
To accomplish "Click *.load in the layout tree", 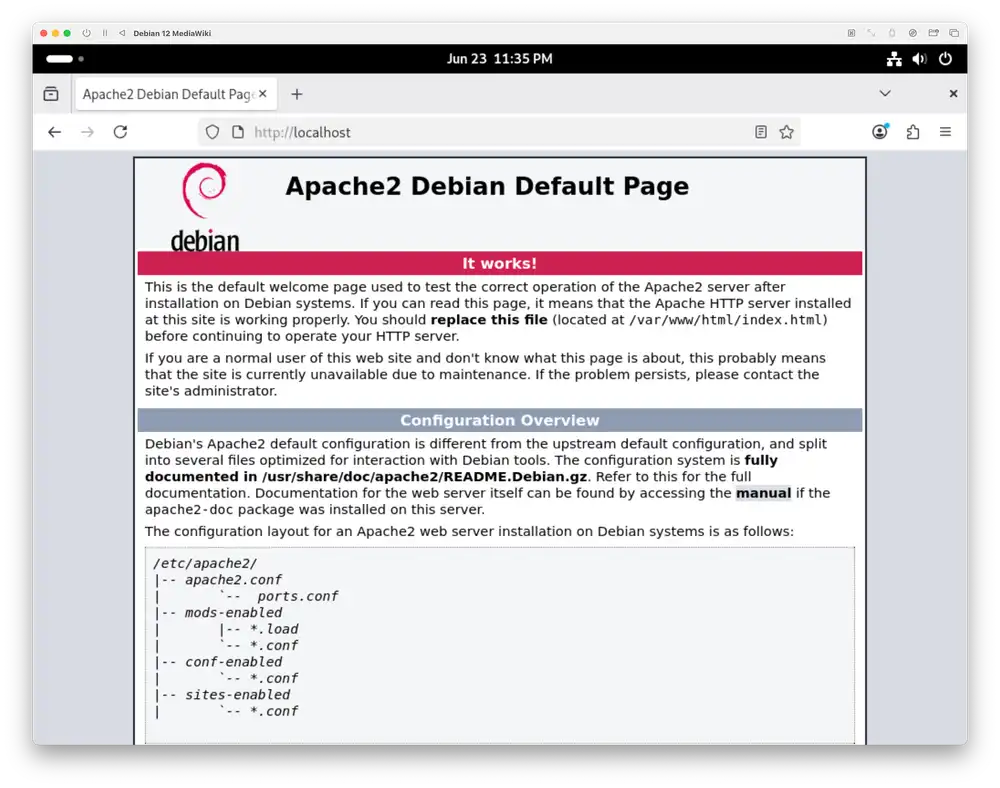I will 274,629.
